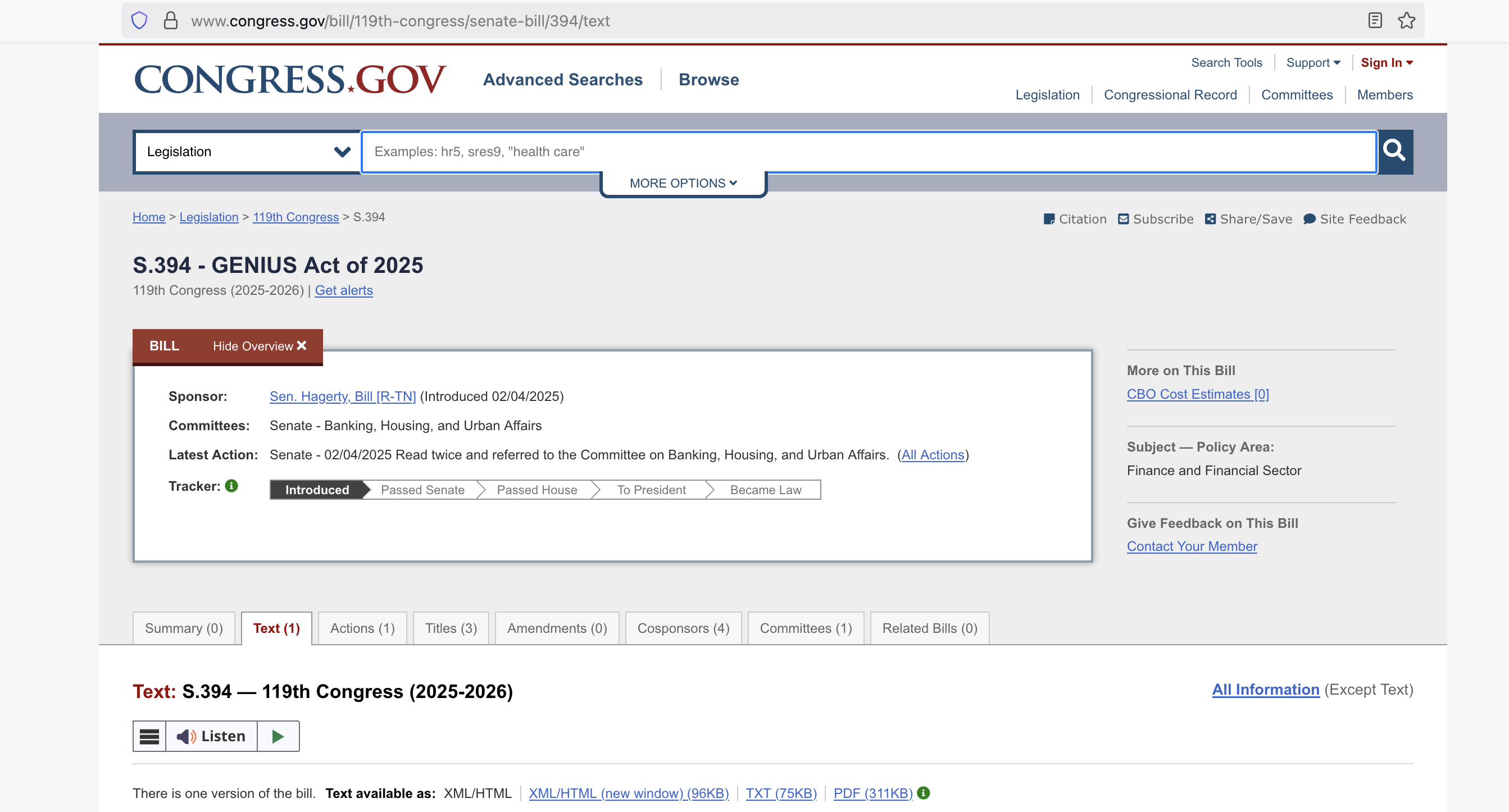Open Share/Save option
The height and width of the screenshot is (812, 1509).
[x=1248, y=219]
